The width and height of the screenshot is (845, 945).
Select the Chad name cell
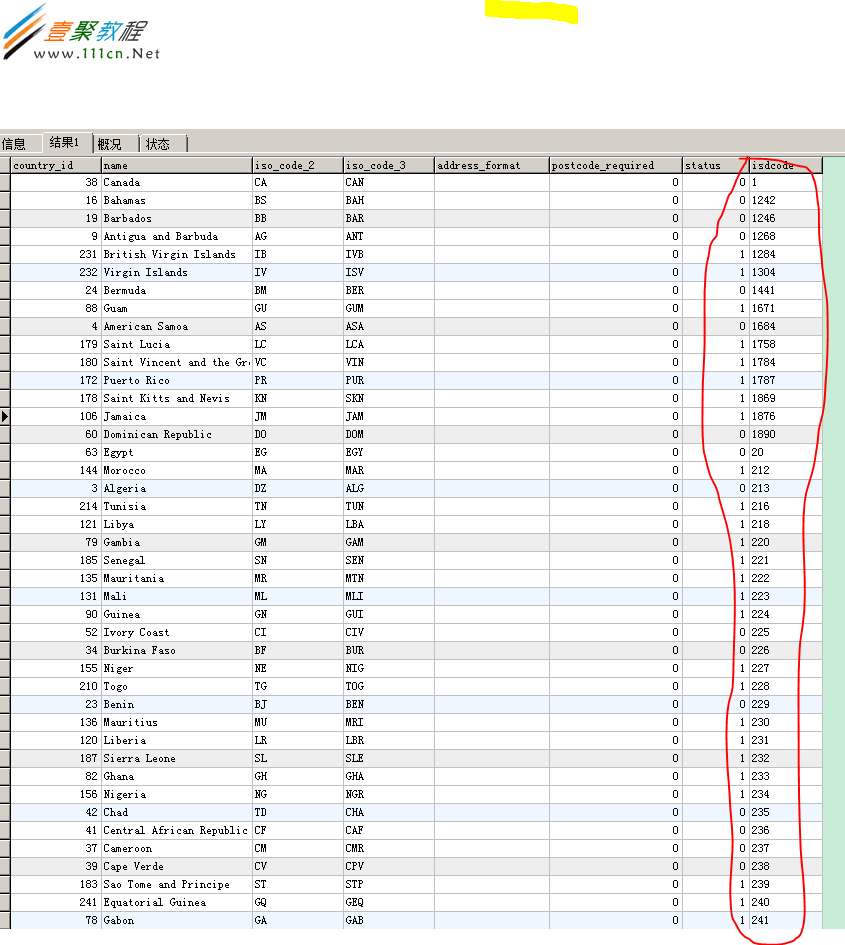177,812
